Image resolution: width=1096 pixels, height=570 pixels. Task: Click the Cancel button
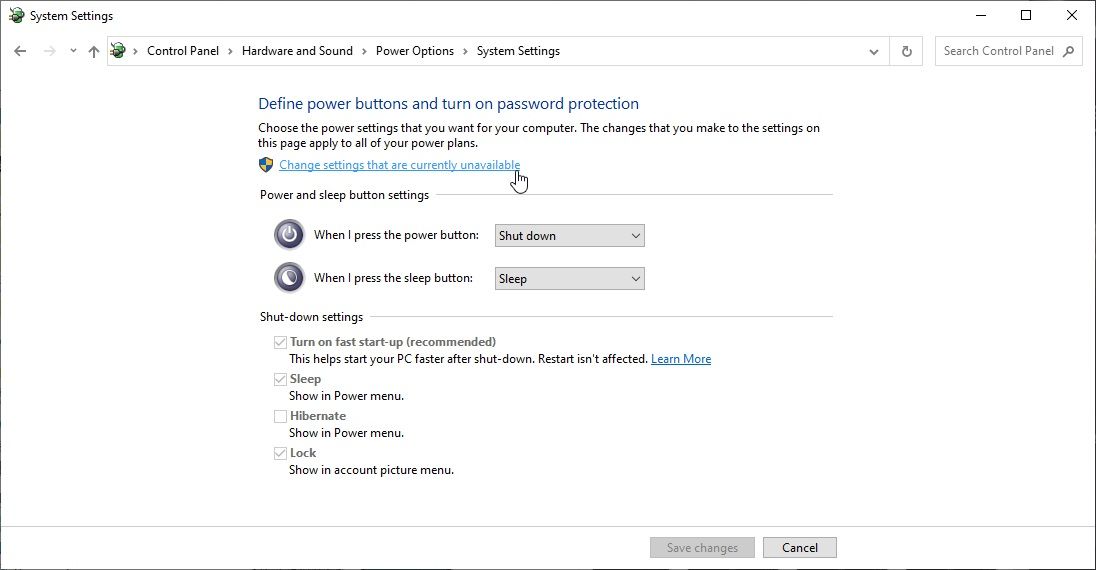(799, 548)
